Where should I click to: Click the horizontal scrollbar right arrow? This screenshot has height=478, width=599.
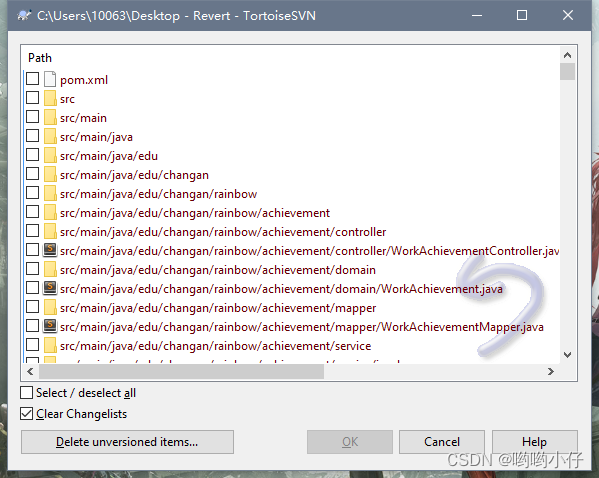550,371
